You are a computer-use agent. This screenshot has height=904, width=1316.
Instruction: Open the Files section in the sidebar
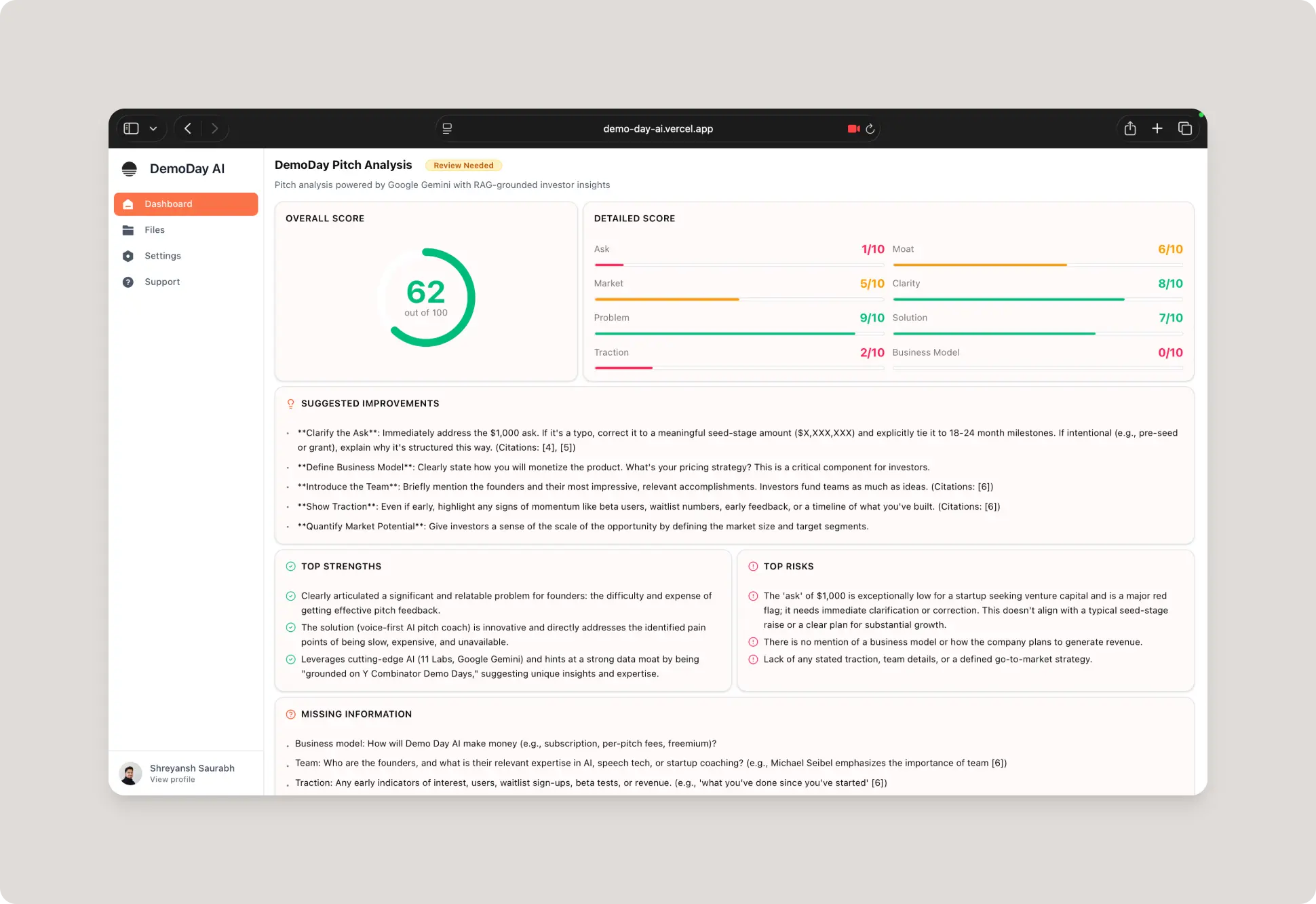[x=155, y=230]
